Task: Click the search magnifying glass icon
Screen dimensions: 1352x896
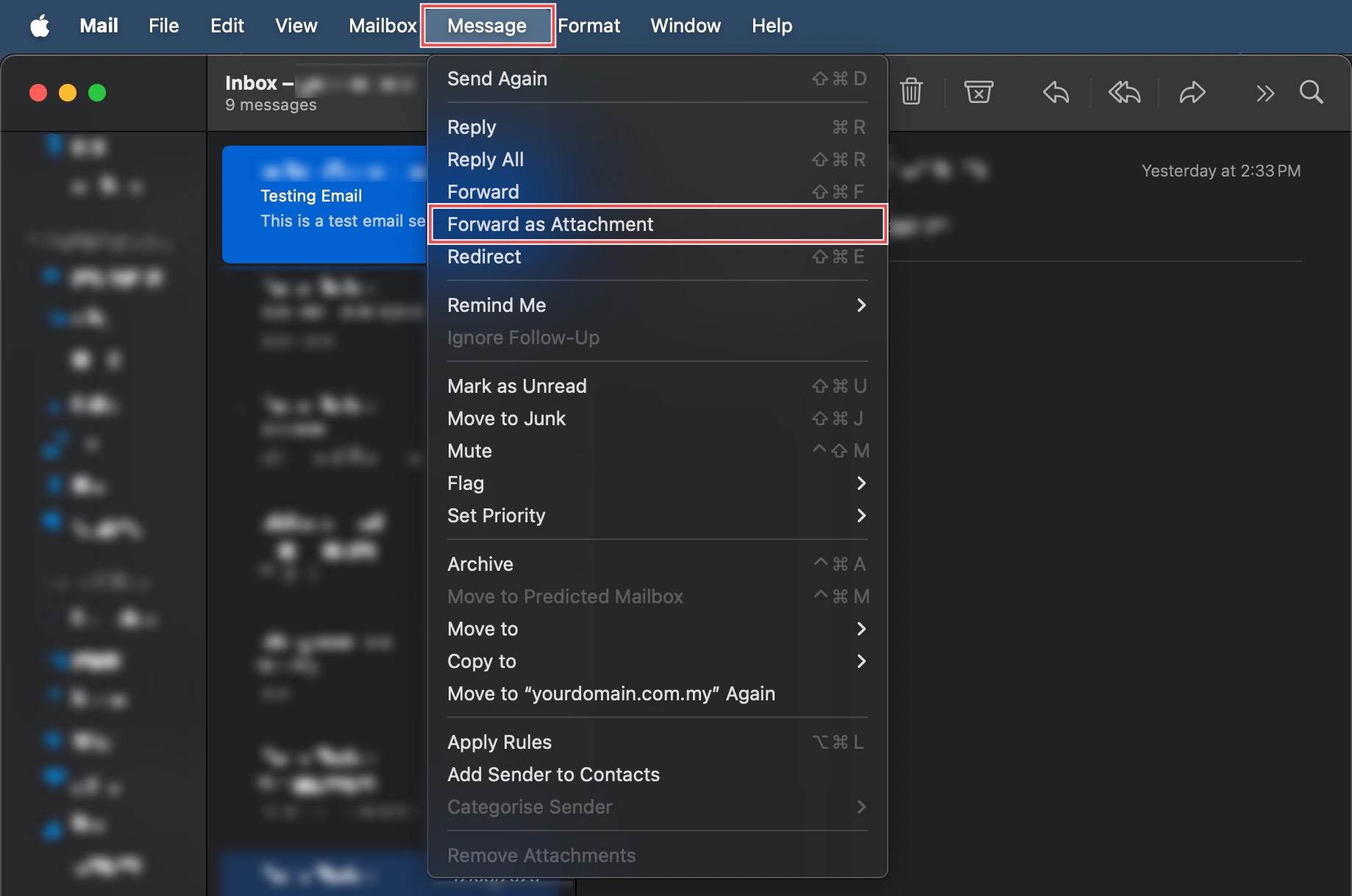Action: point(1311,93)
